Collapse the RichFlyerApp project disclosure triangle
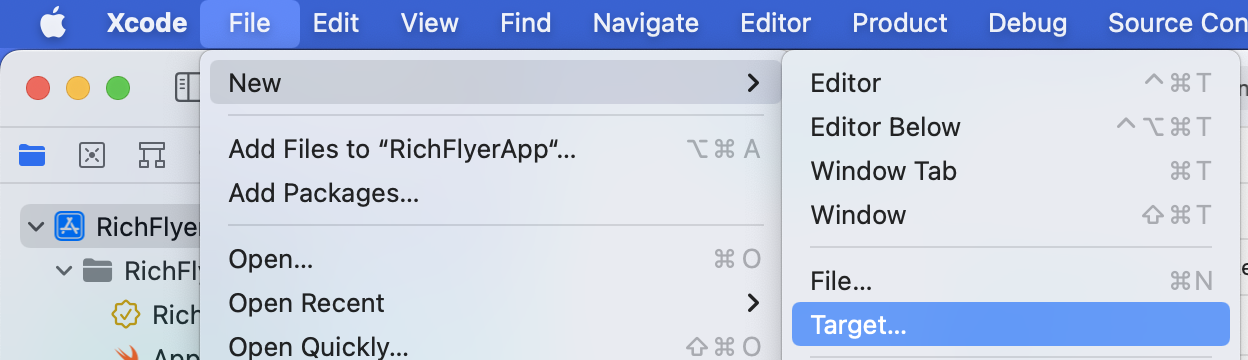This screenshot has height=360, width=1248. [36, 226]
